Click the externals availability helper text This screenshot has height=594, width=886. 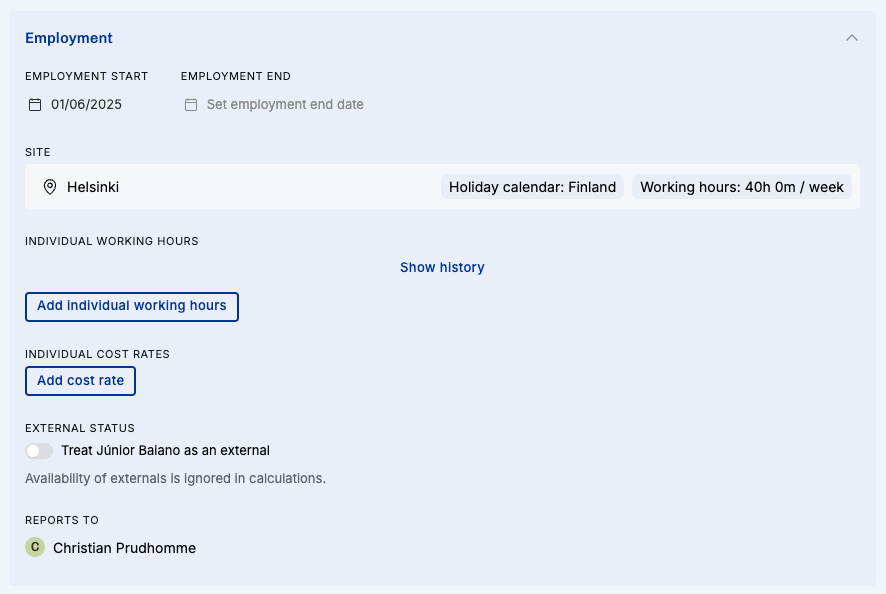175,479
